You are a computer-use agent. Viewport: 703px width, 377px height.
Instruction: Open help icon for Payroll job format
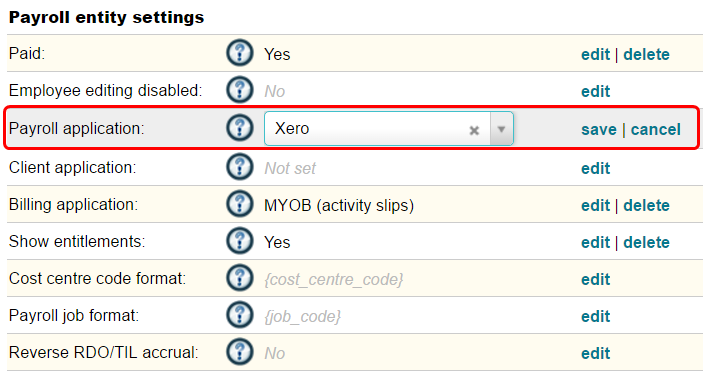click(240, 315)
